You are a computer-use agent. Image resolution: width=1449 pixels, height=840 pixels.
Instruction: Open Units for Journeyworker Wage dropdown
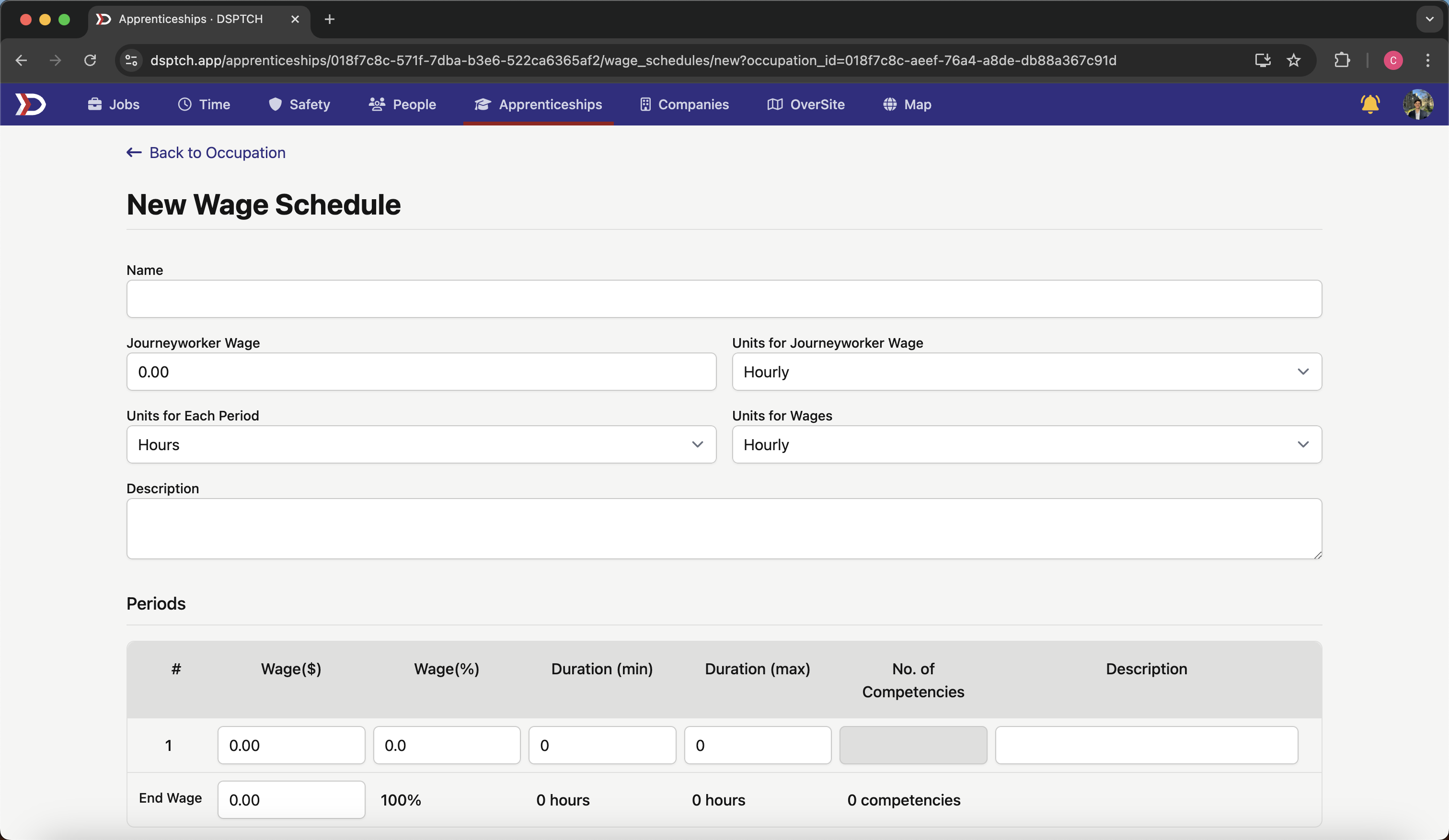pos(1026,372)
